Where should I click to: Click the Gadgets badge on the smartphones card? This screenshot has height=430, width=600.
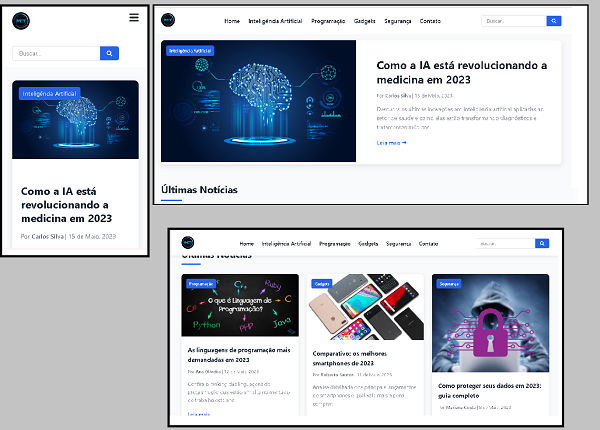(322, 284)
